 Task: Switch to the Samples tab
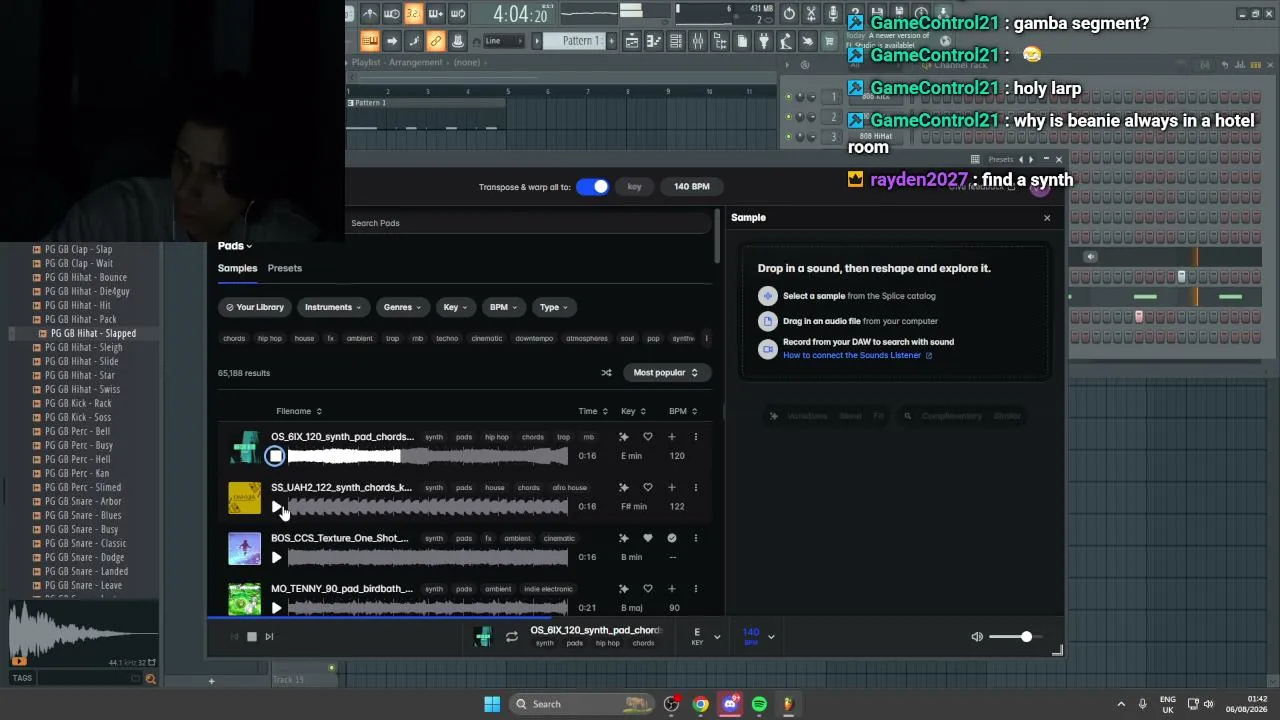[238, 268]
